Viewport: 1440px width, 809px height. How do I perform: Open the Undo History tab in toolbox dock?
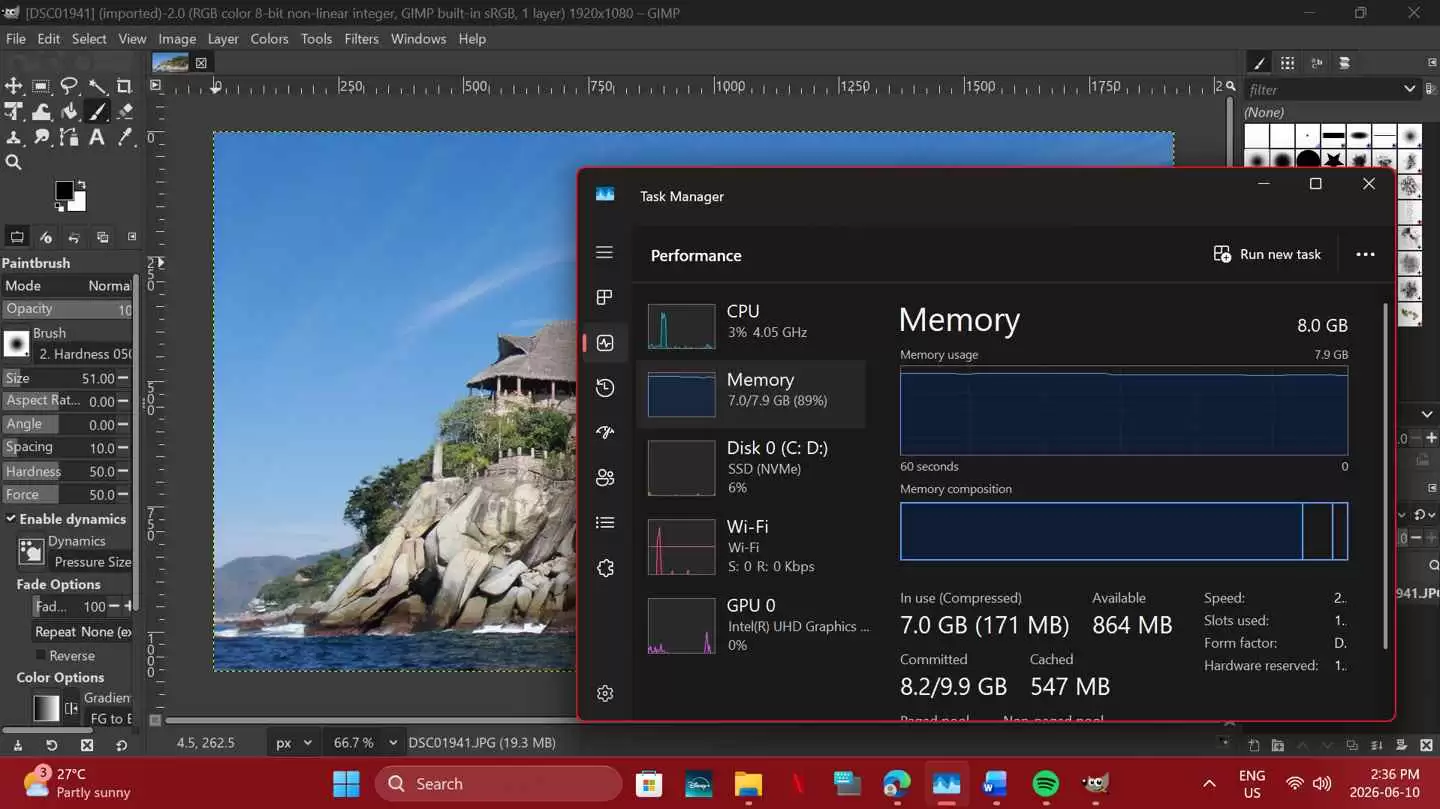(x=74, y=237)
